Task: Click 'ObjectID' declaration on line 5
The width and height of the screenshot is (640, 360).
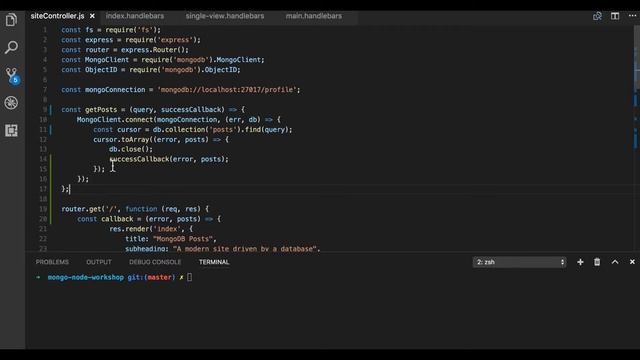Action: 101,70
